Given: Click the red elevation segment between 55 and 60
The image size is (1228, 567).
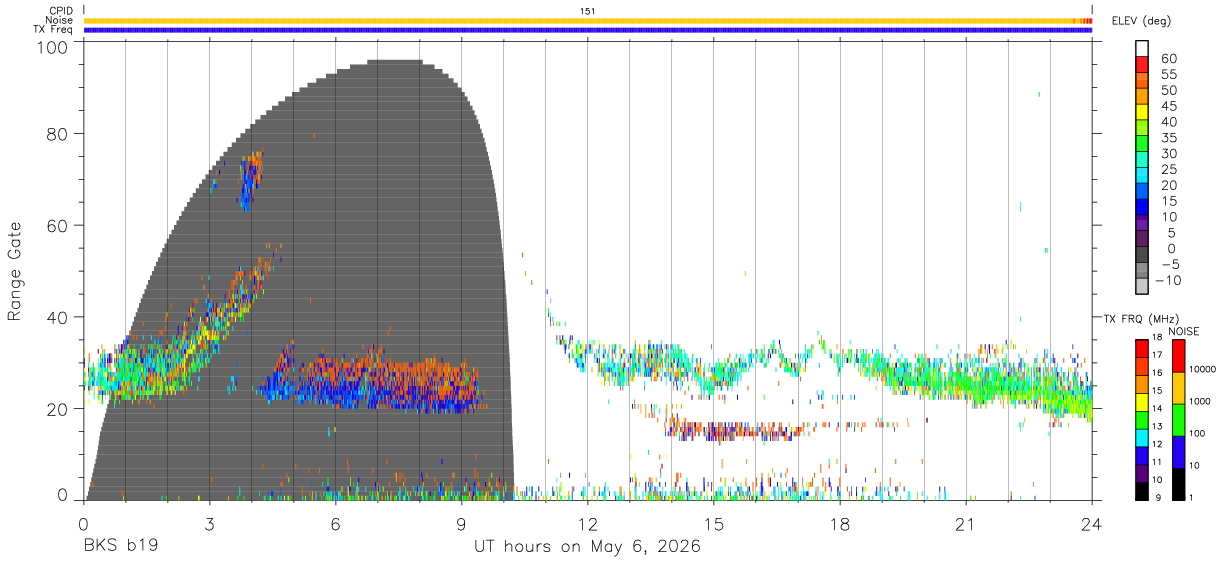Looking at the screenshot, I should click(1142, 65).
